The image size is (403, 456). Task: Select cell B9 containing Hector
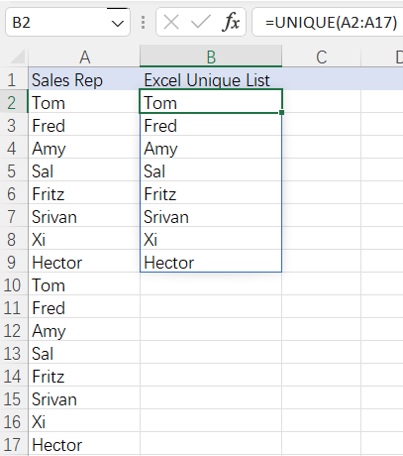[211, 263]
